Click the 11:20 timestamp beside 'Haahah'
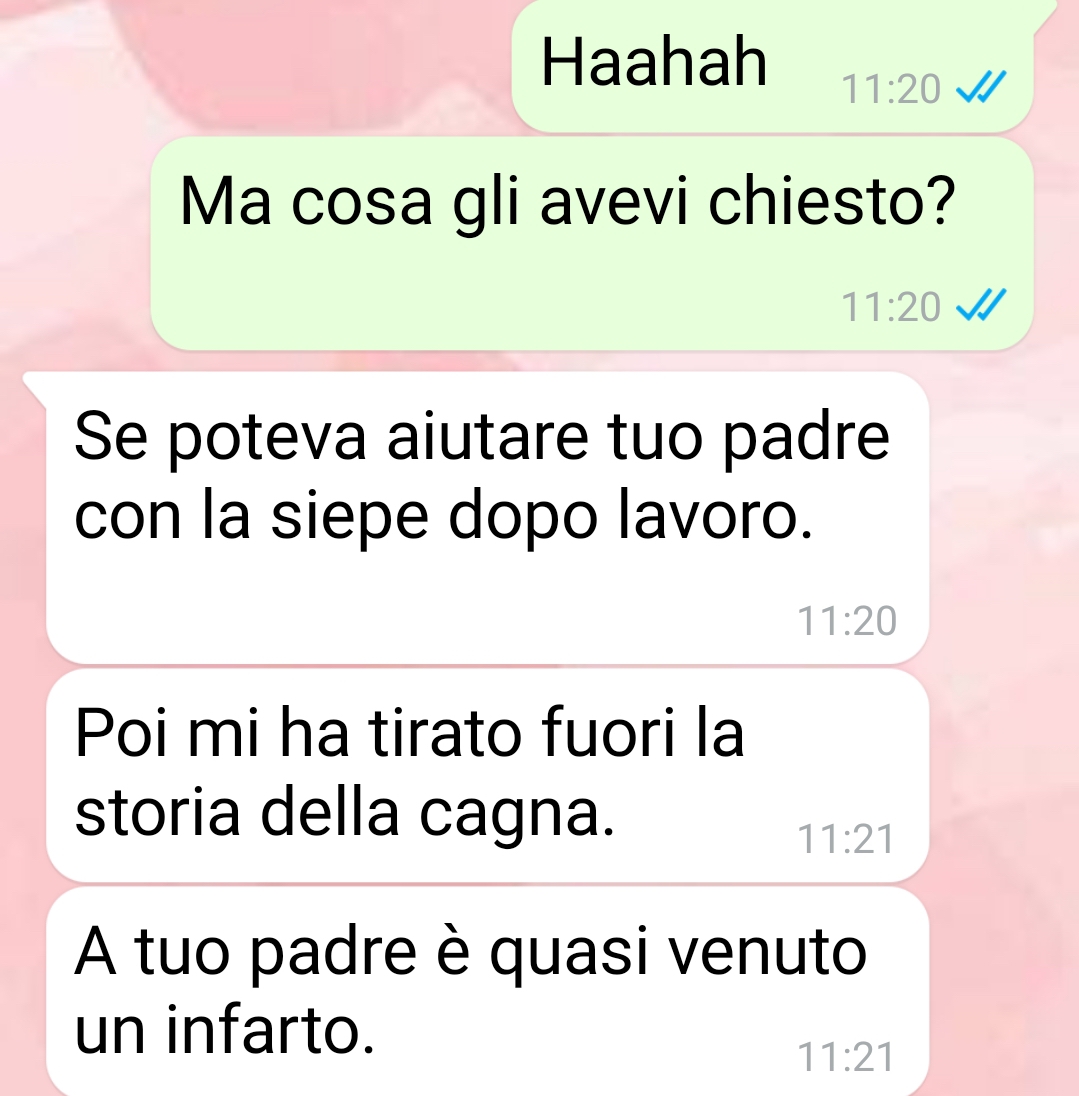Viewport: 1079px width, 1096px height. coord(890,89)
